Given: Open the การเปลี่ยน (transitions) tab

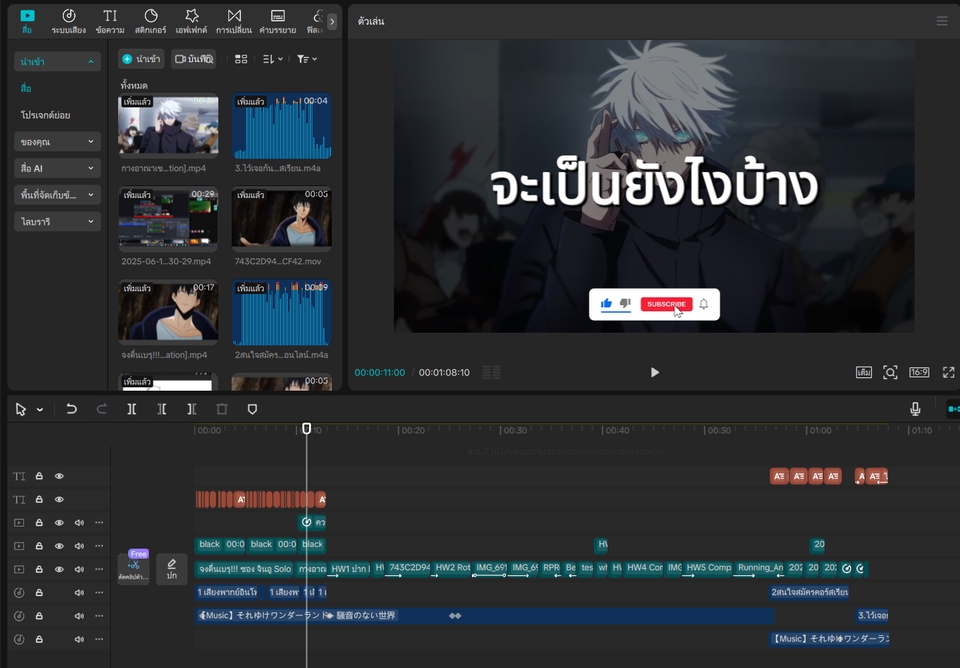Looking at the screenshot, I should click(234, 21).
